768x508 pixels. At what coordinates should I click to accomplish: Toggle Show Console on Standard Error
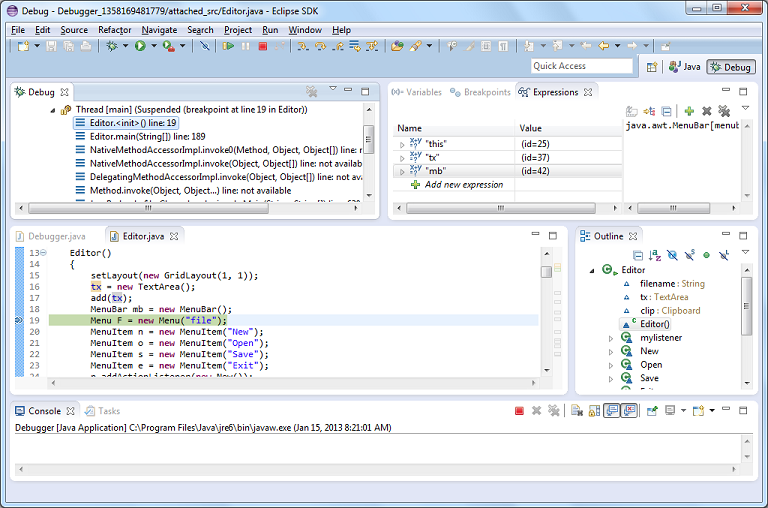coord(629,411)
